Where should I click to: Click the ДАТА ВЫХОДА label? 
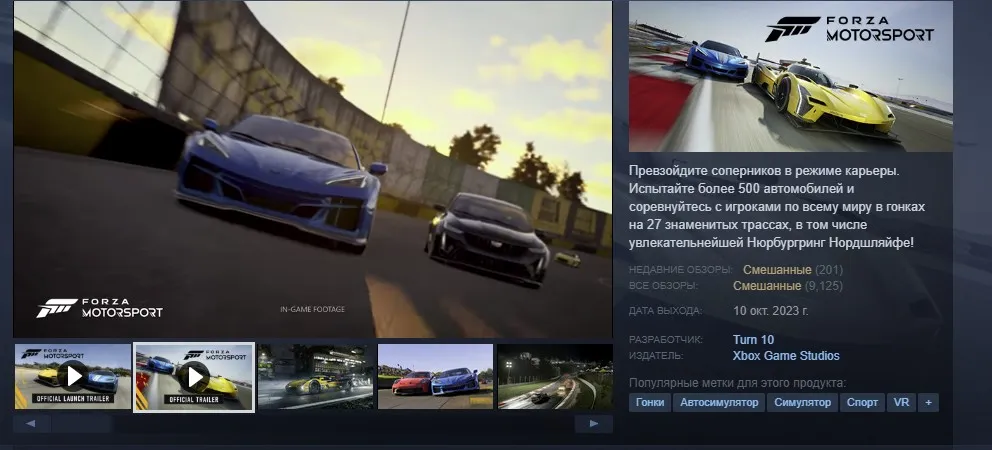pos(666,311)
